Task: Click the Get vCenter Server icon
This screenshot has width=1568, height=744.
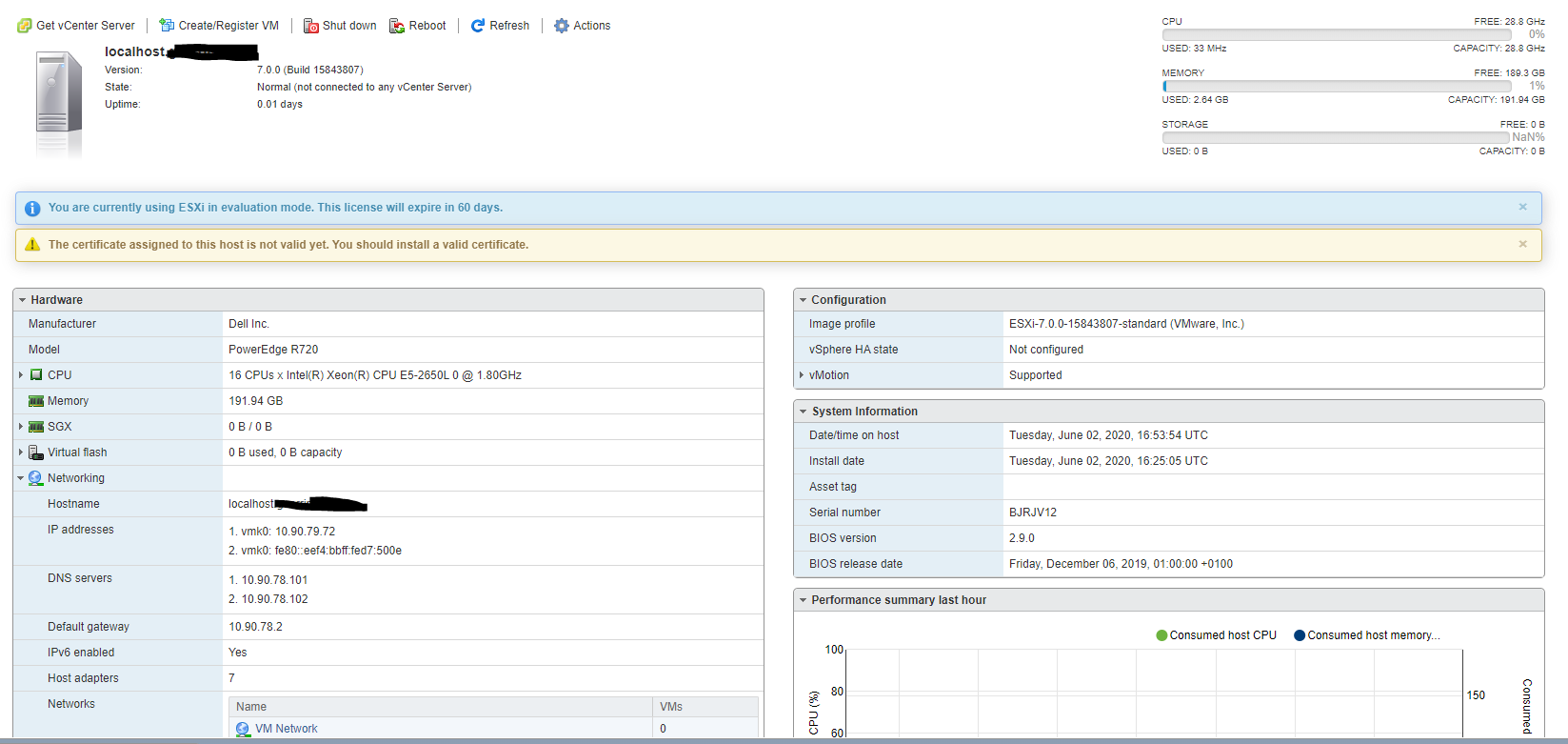Action: click(24, 26)
